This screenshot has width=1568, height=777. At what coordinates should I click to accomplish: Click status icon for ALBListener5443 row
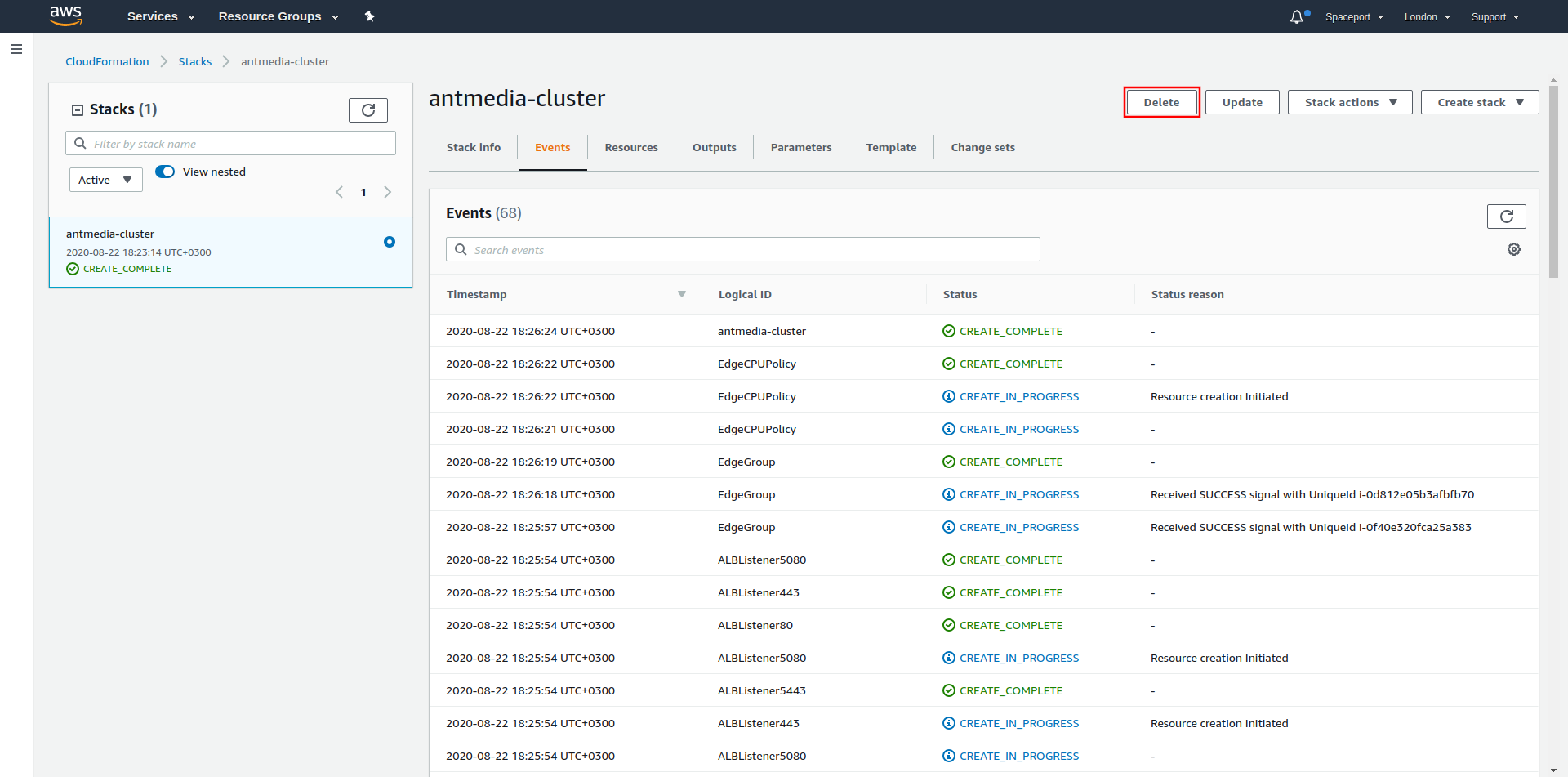pyautogui.click(x=949, y=690)
